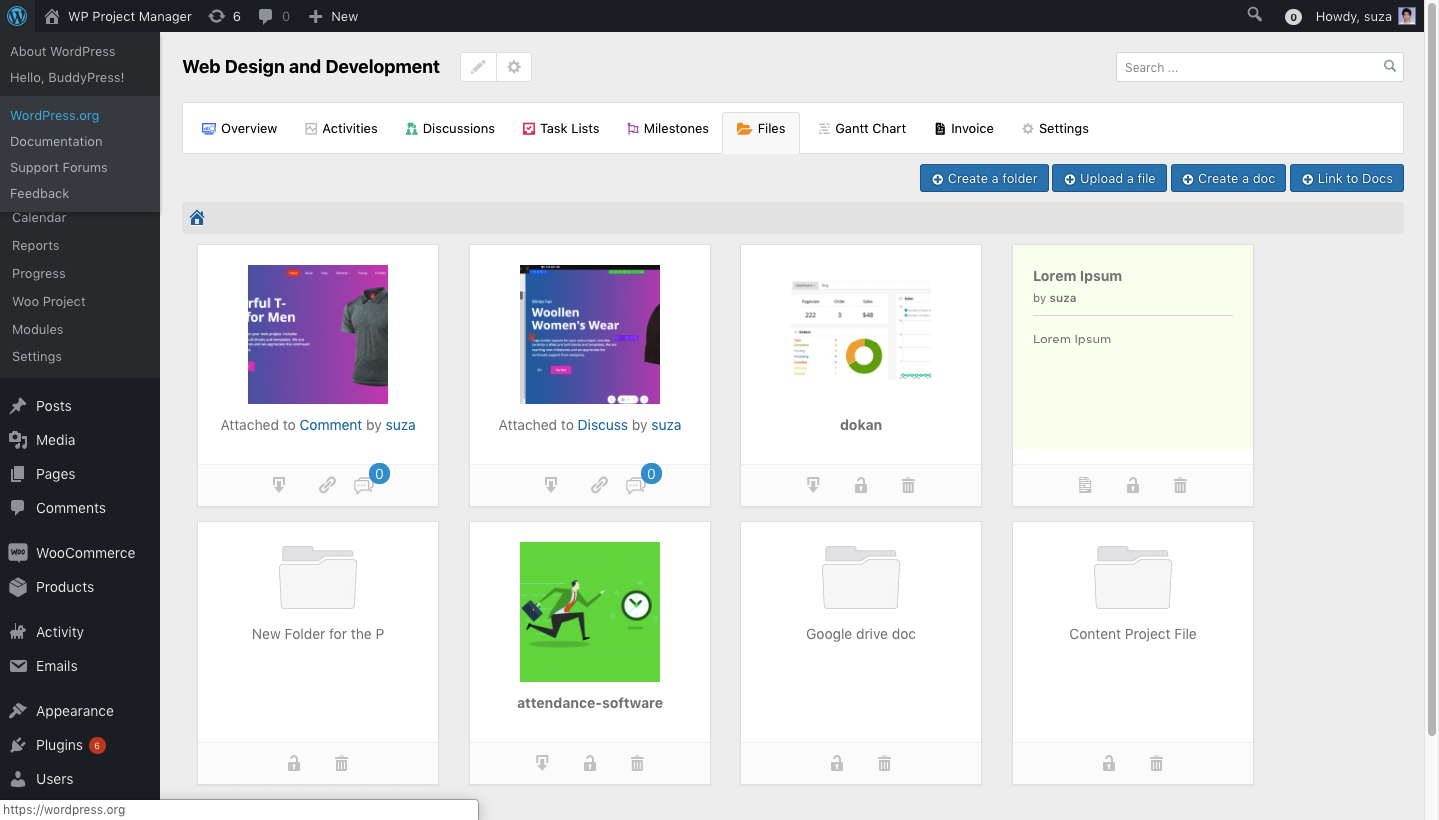Screen dimensions: 1439x820
Task: Toggle the lock on Content Project File folder
Action: pos(1108,763)
